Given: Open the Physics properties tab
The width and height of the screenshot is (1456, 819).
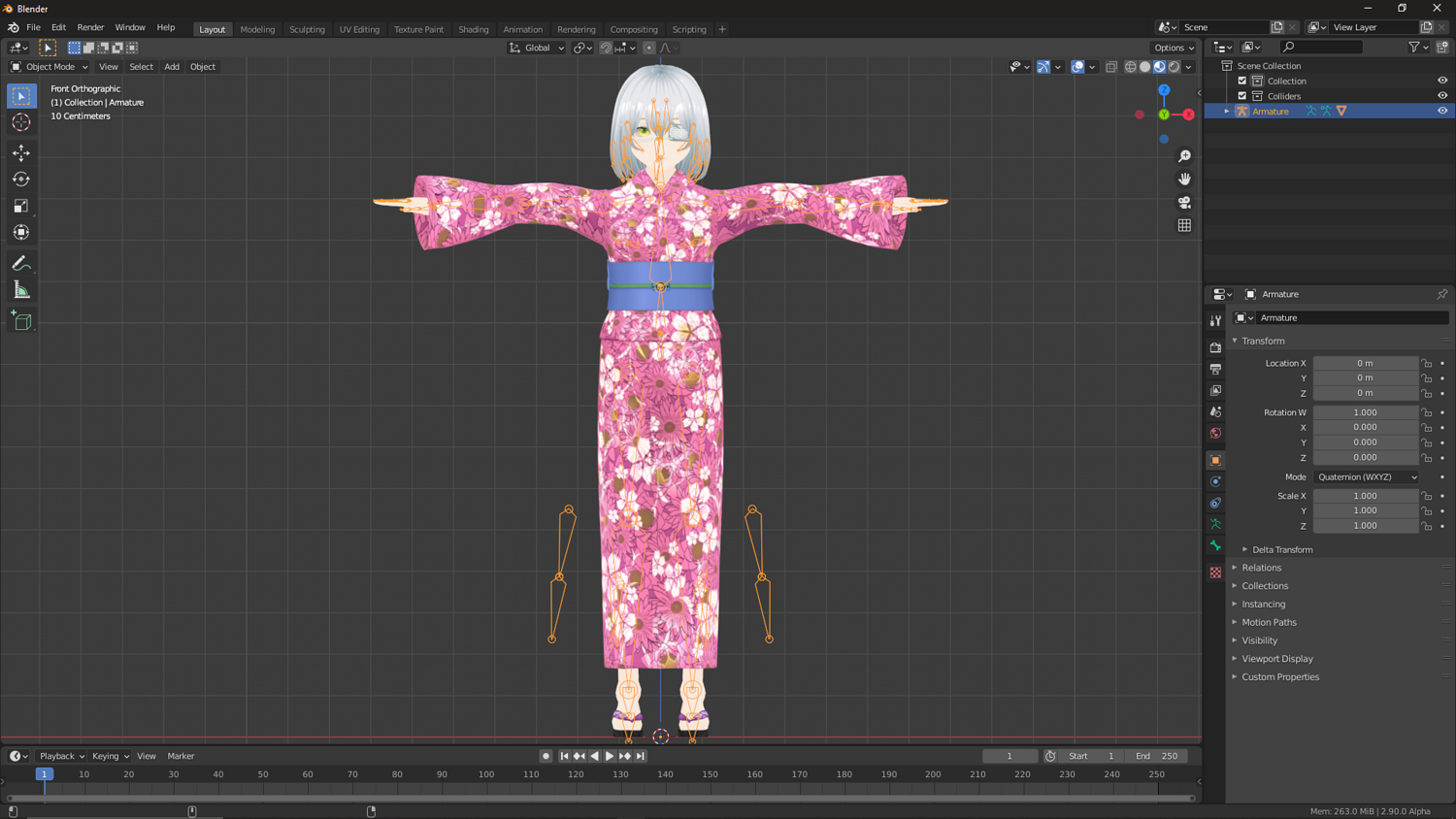Looking at the screenshot, I should click(1215, 481).
